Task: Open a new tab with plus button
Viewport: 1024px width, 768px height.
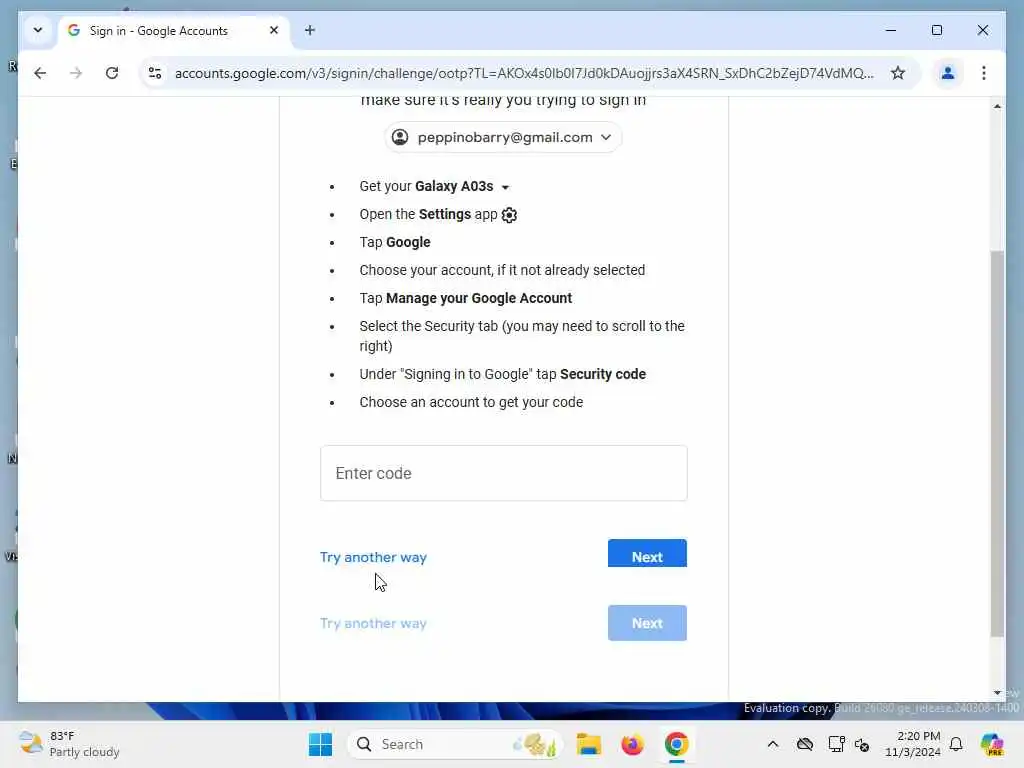Action: coord(310,30)
